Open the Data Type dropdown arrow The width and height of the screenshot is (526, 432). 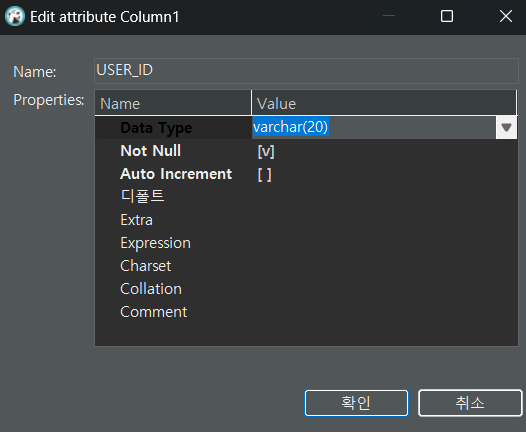506,127
